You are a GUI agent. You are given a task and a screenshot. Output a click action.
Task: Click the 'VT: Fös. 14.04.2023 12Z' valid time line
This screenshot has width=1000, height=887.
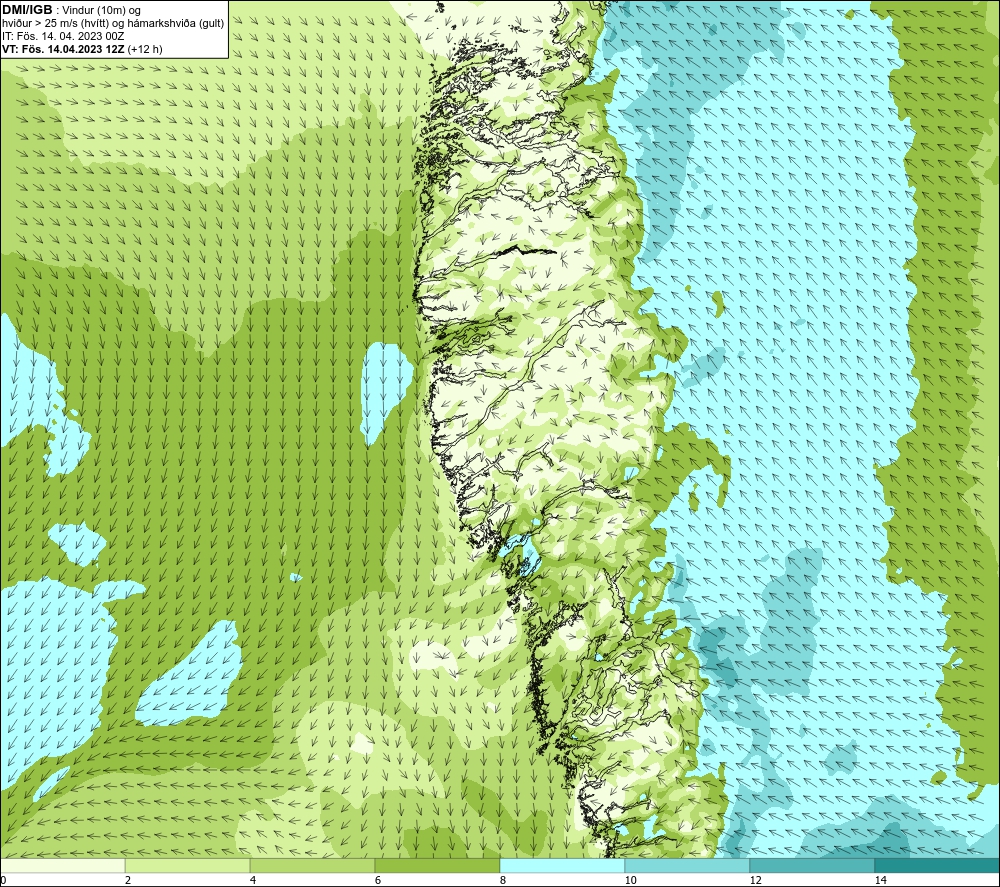(82, 49)
